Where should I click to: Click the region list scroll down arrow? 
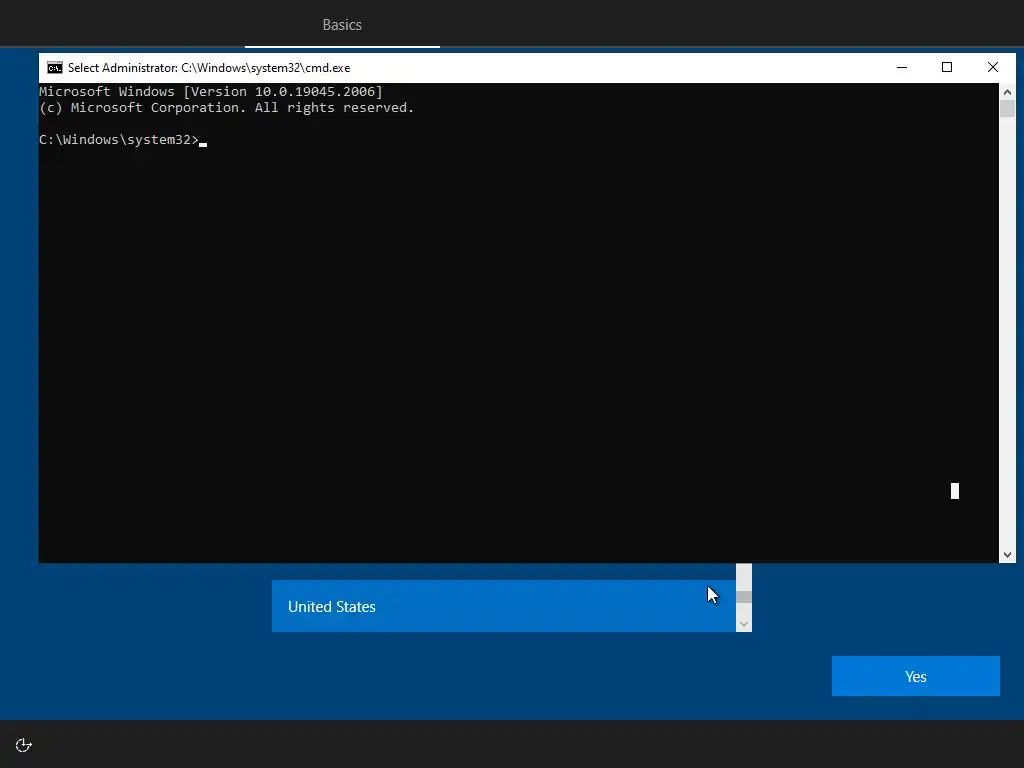coord(744,624)
